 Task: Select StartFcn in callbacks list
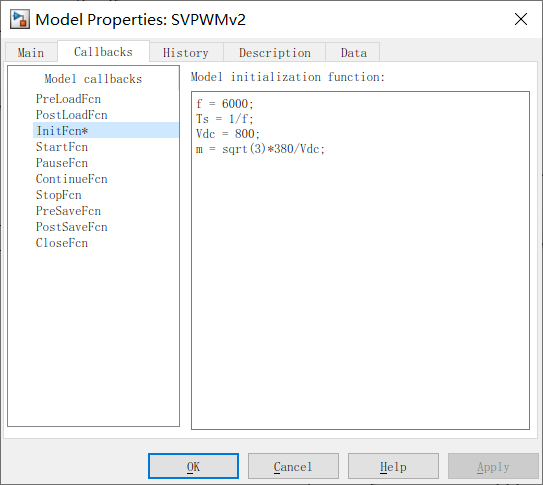coord(62,147)
